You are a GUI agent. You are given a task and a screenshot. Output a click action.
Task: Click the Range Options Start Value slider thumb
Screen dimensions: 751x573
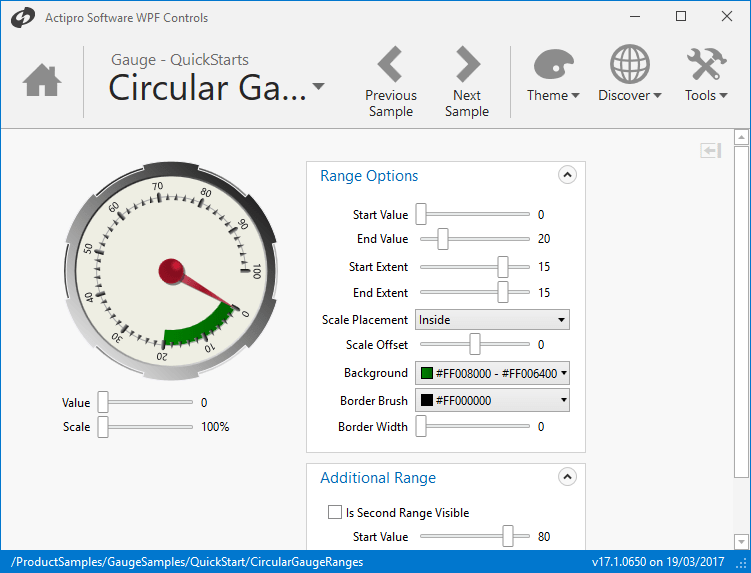coord(421,214)
